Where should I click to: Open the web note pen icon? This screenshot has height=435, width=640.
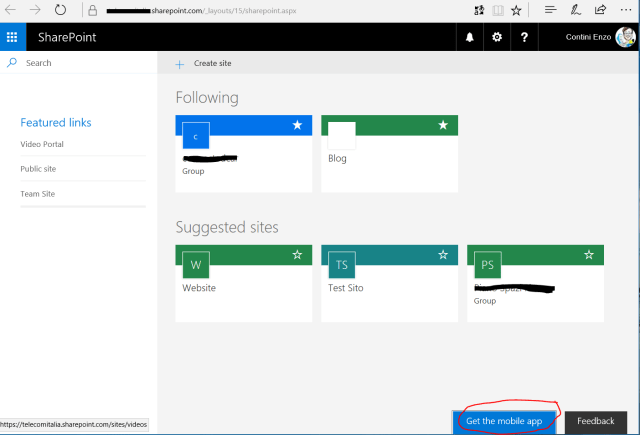[x=576, y=9]
